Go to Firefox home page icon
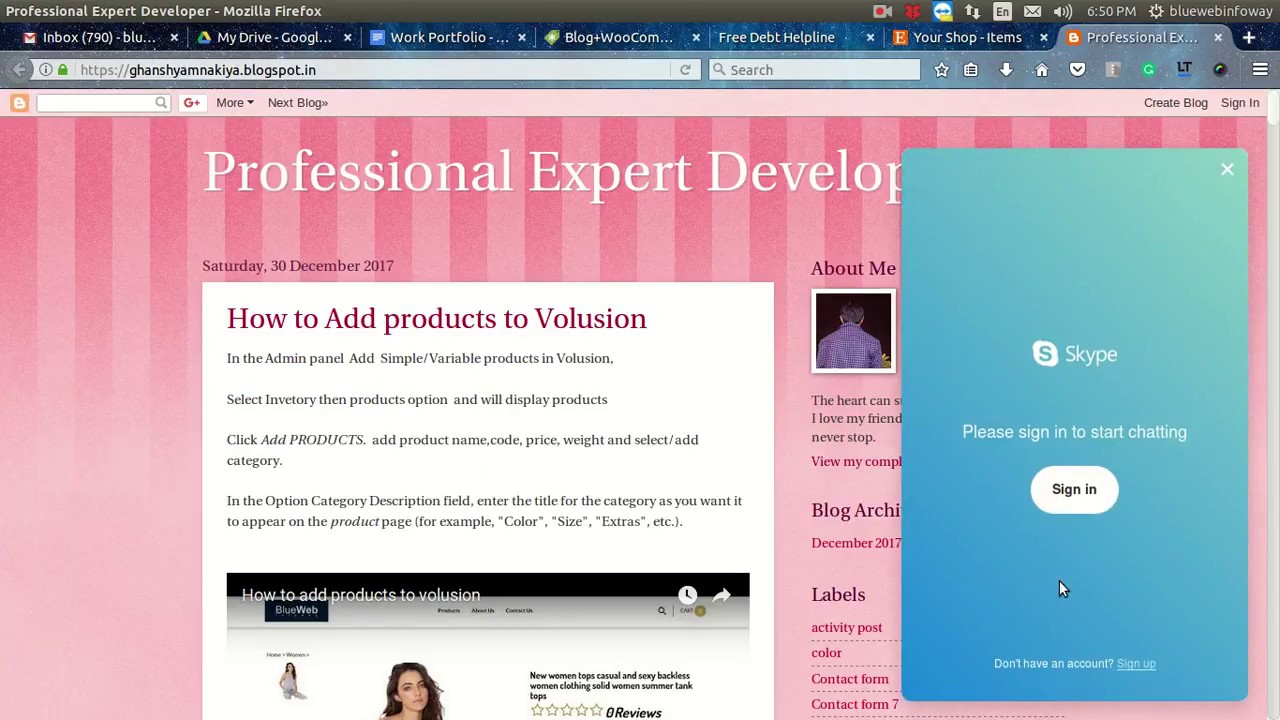This screenshot has width=1280, height=720. click(1041, 70)
